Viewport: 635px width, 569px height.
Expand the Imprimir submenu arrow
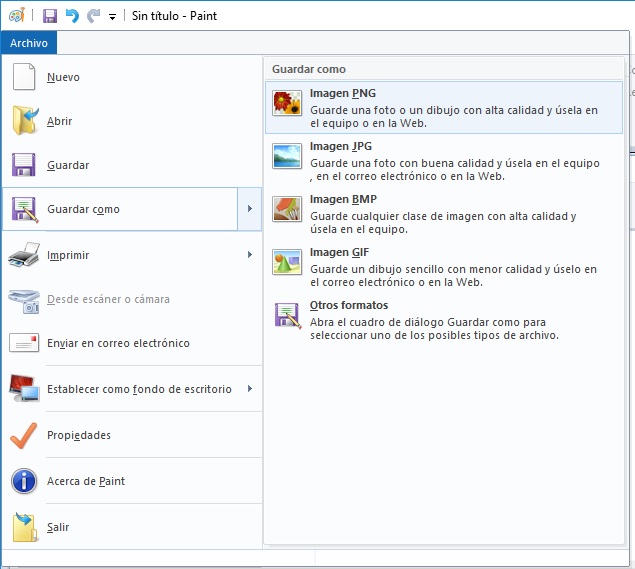point(249,255)
